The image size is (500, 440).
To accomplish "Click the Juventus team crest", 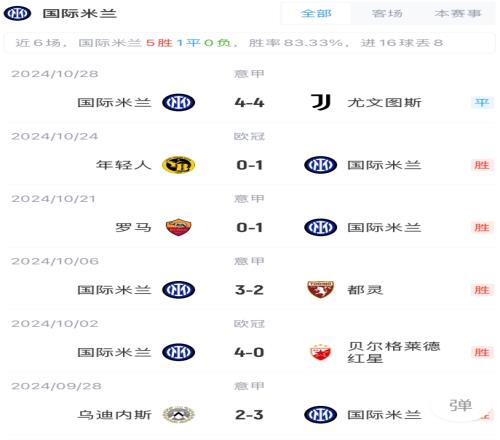I will (320, 102).
